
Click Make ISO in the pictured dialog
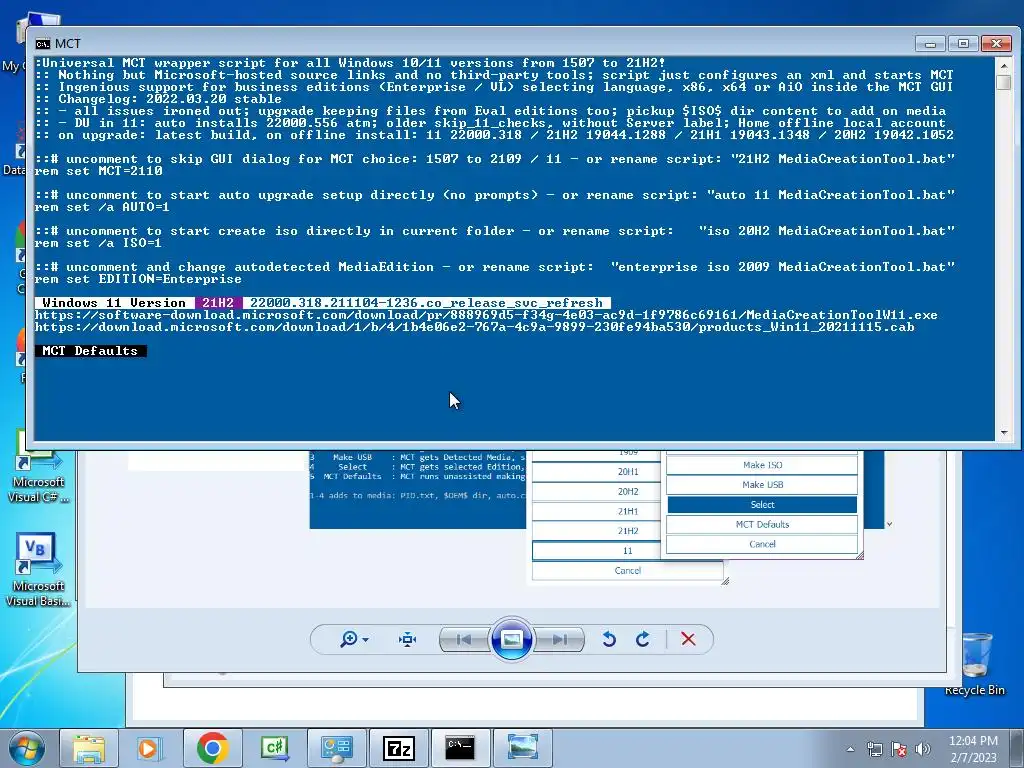click(762, 465)
